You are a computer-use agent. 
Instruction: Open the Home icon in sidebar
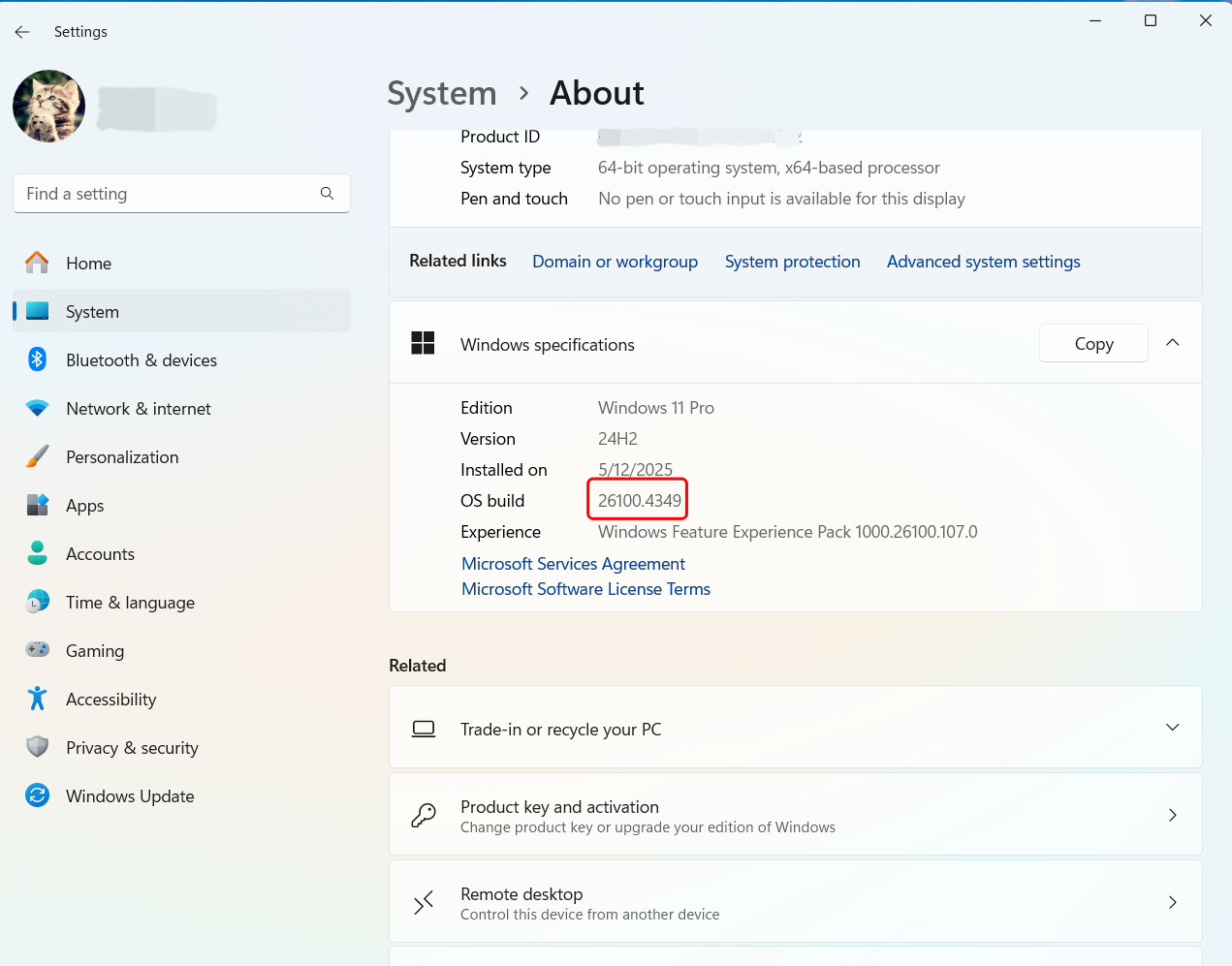(x=36, y=263)
